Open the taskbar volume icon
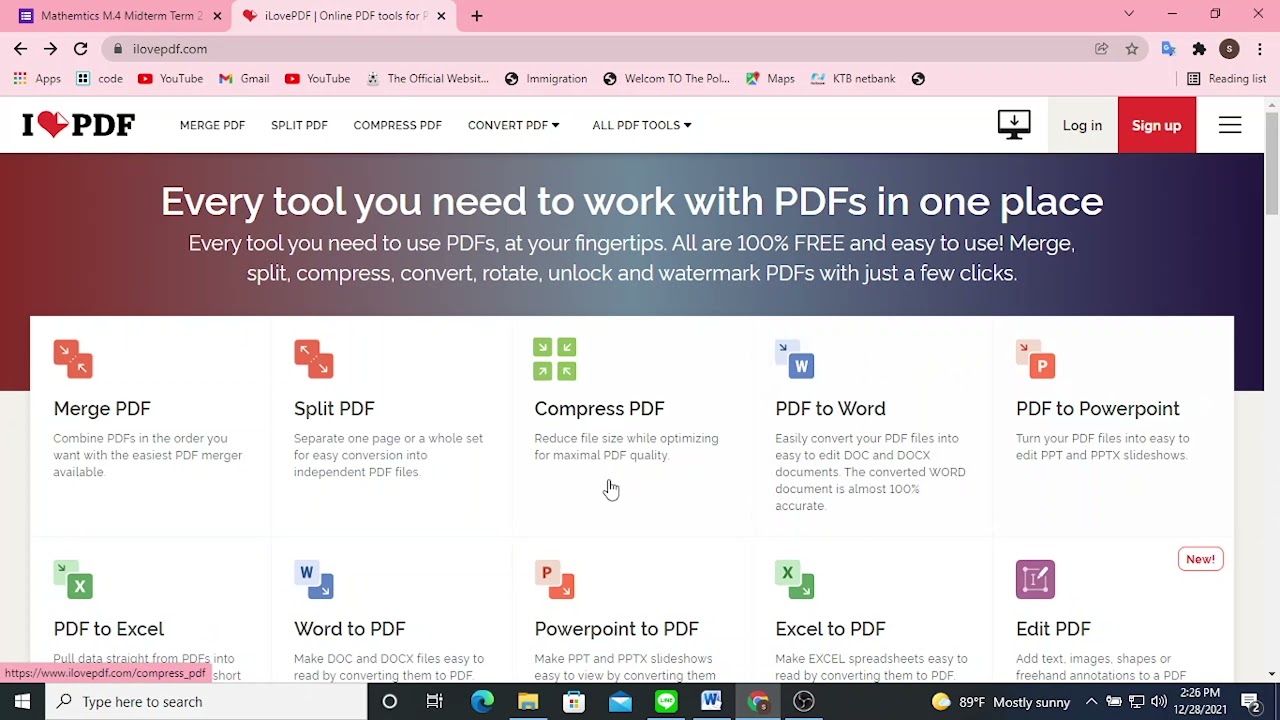 coord(1158,701)
